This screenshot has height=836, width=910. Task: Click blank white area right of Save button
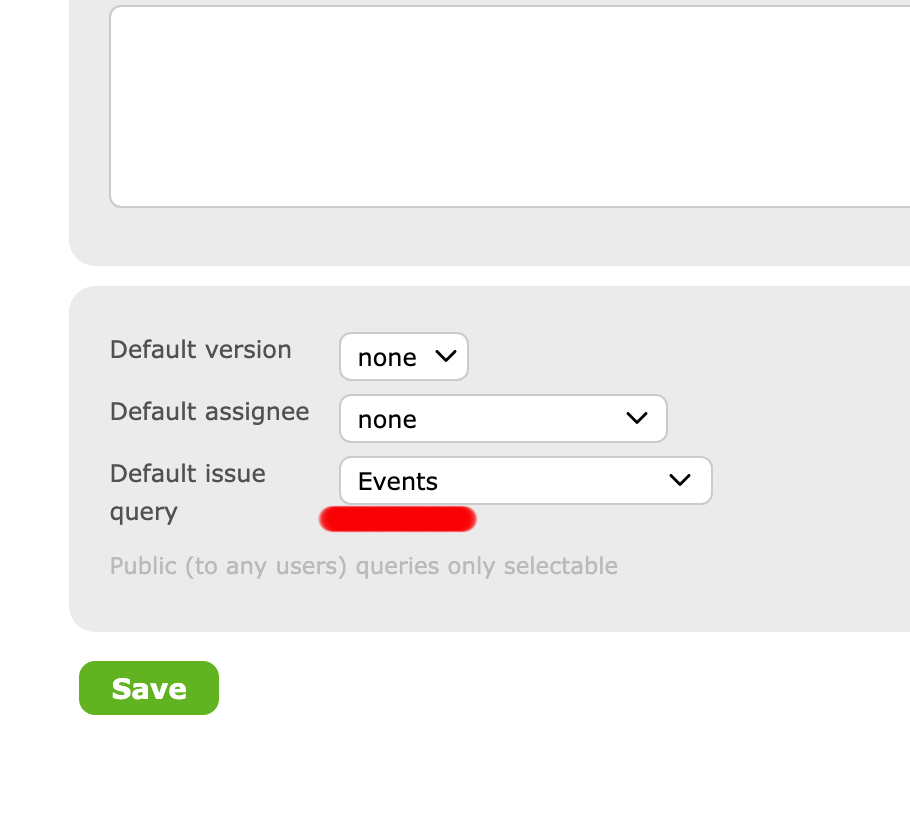pos(522,688)
